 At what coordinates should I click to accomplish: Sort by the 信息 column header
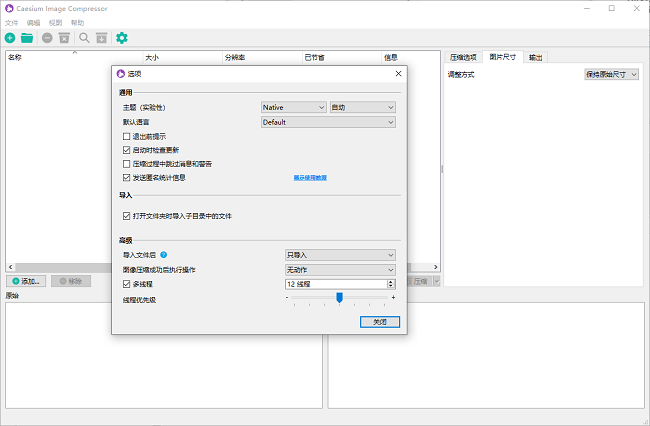coord(411,58)
